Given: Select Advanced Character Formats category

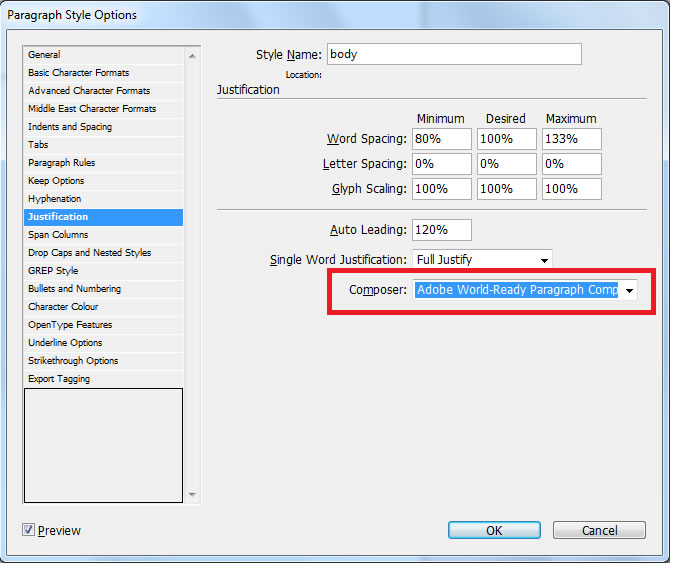Looking at the screenshot, I should (x=103, y=91).
